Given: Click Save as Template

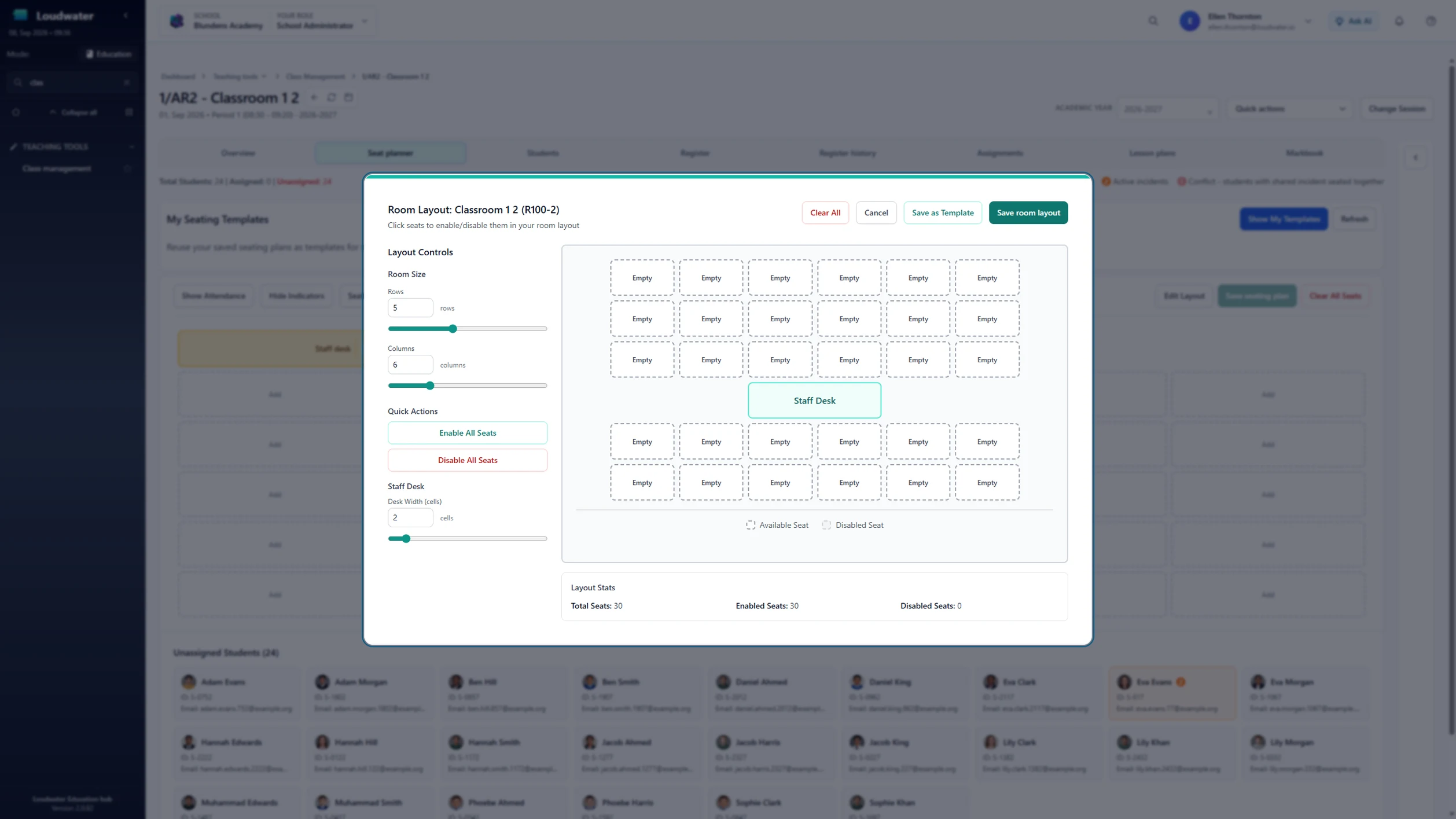Looking at the screenshot, I should pyautogui.click(x=942, y=212).
